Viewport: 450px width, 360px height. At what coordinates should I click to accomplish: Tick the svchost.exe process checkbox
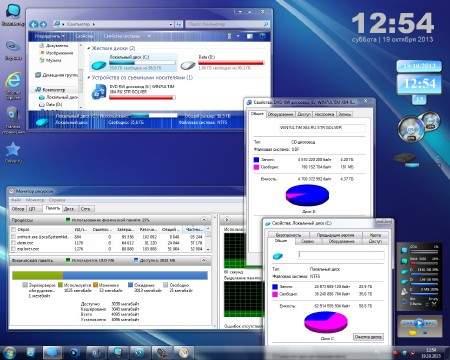(x=14, y=237)
